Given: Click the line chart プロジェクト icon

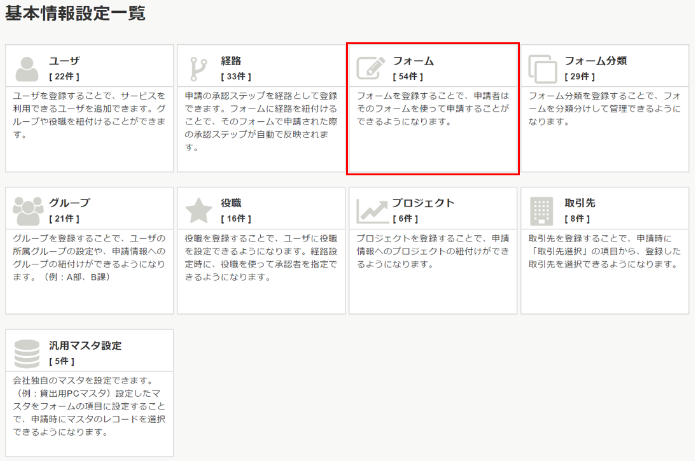Looking at the screenshot, I should (371, 210).
